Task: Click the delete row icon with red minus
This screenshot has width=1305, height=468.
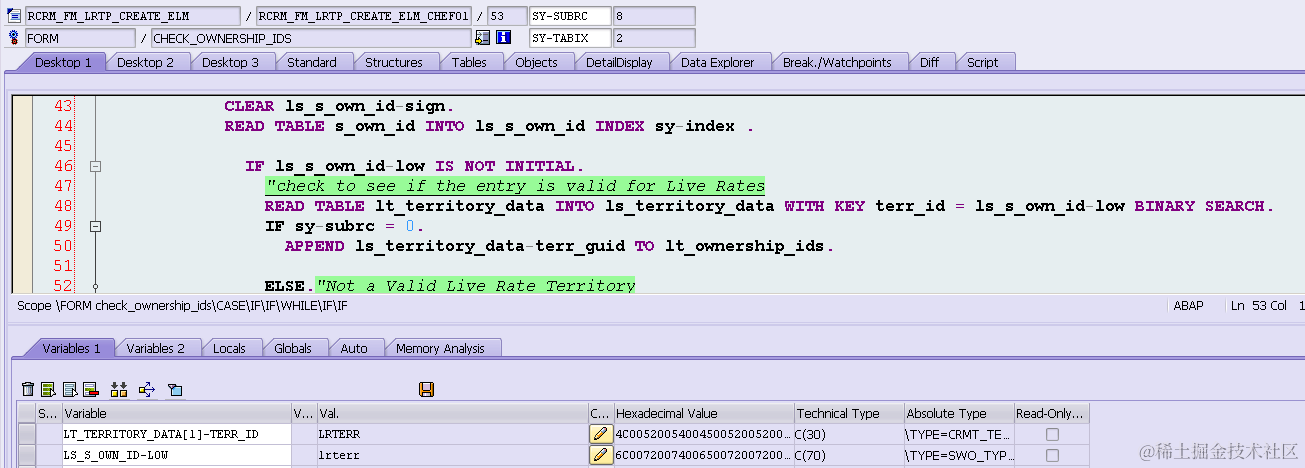Action: click(90, 389)
